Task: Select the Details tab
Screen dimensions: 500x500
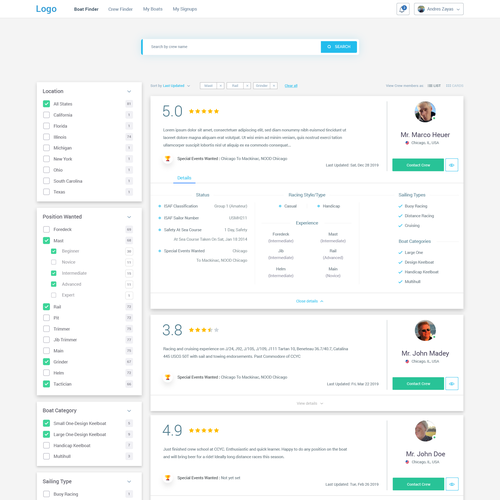Action: [x=184, y=178]
